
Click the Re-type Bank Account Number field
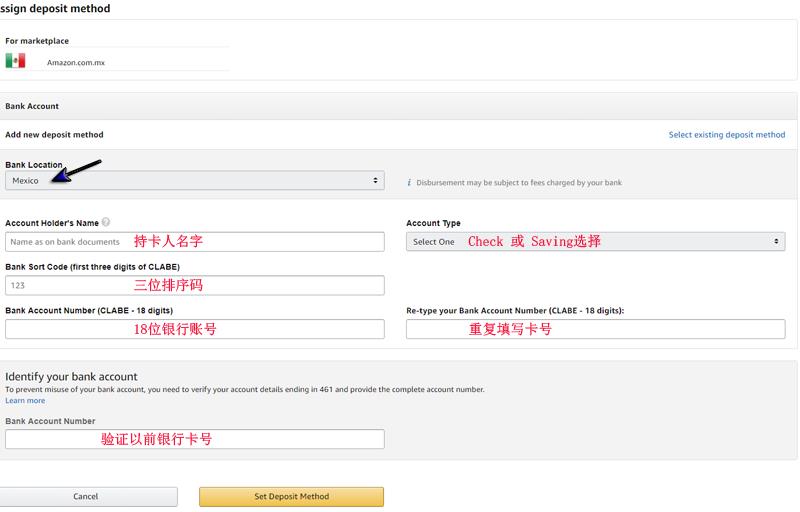point(595,329)
